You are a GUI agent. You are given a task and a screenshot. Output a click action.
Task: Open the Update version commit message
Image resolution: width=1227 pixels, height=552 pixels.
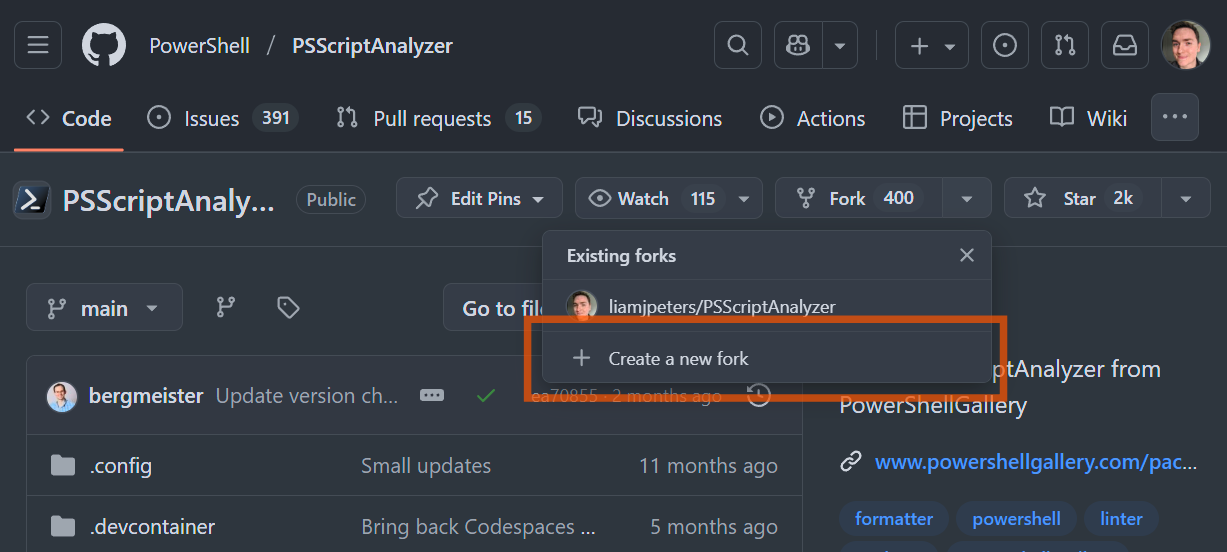[x=308, y=396]
